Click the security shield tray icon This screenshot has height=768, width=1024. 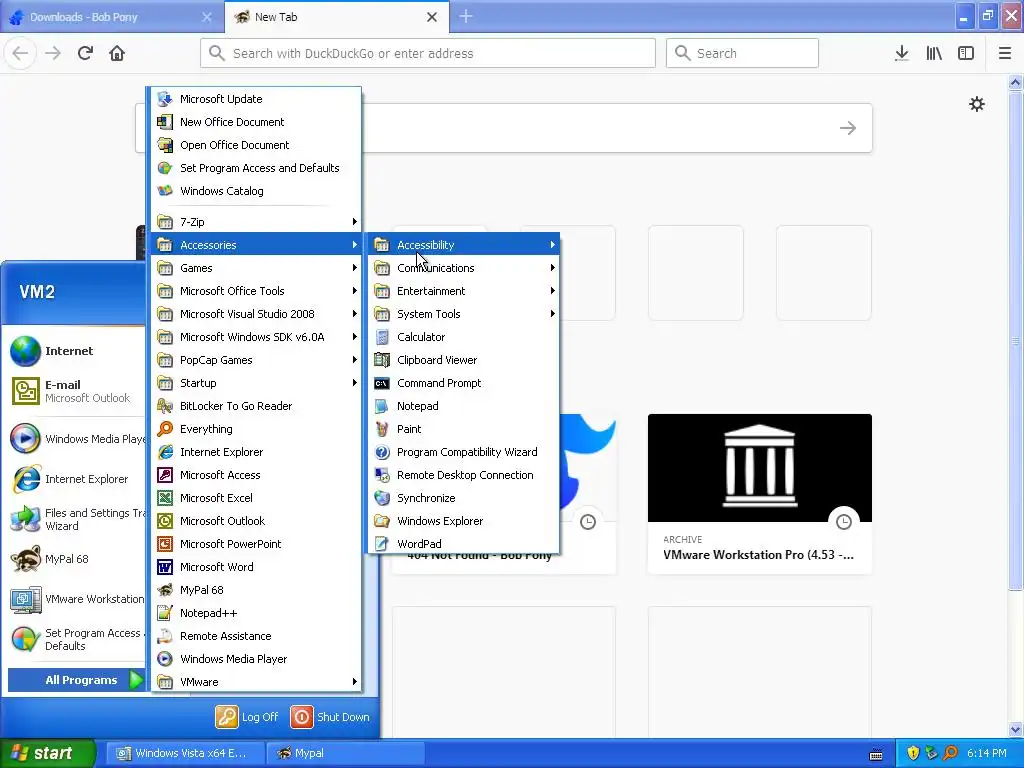click(x=913, y=753)
